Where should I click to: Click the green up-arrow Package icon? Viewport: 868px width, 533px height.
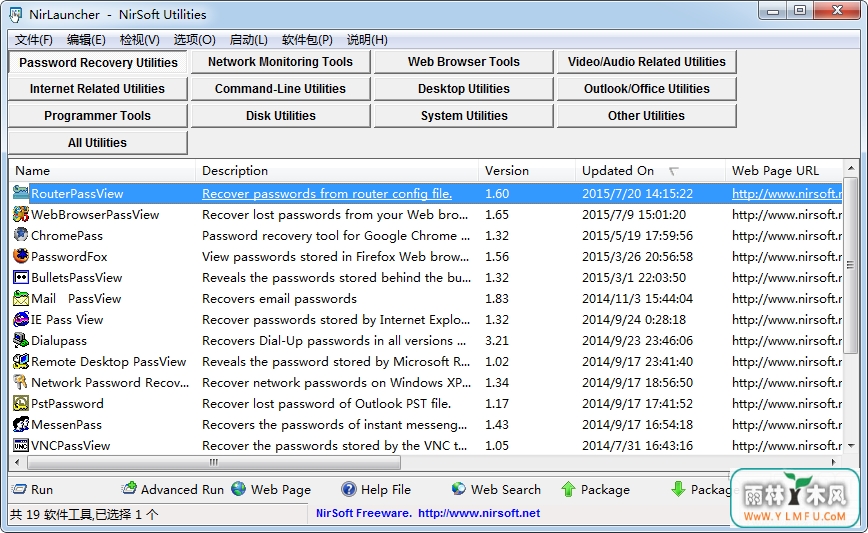click(569, 489)
